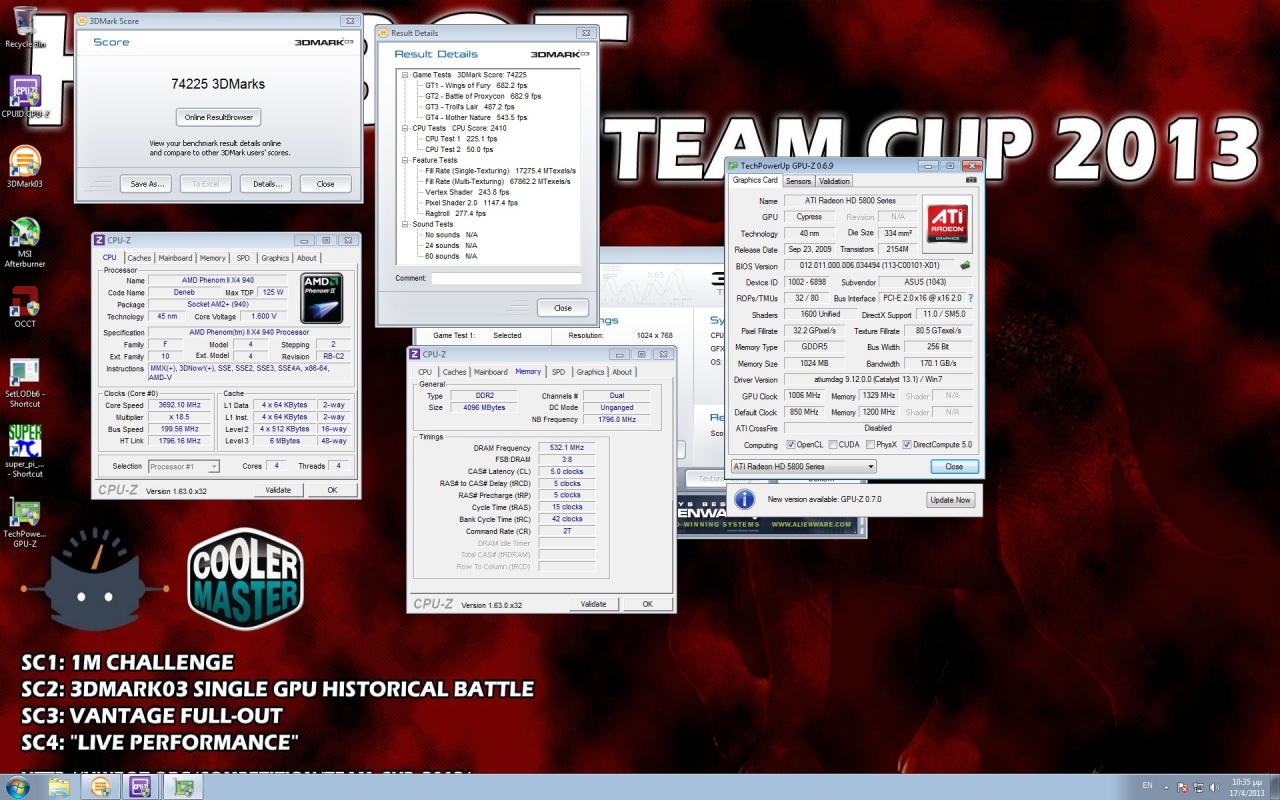1280x800 pixels.
Task: Open the SPD tab in CPU-Z Memory window
Action: [x=558, y=372]
